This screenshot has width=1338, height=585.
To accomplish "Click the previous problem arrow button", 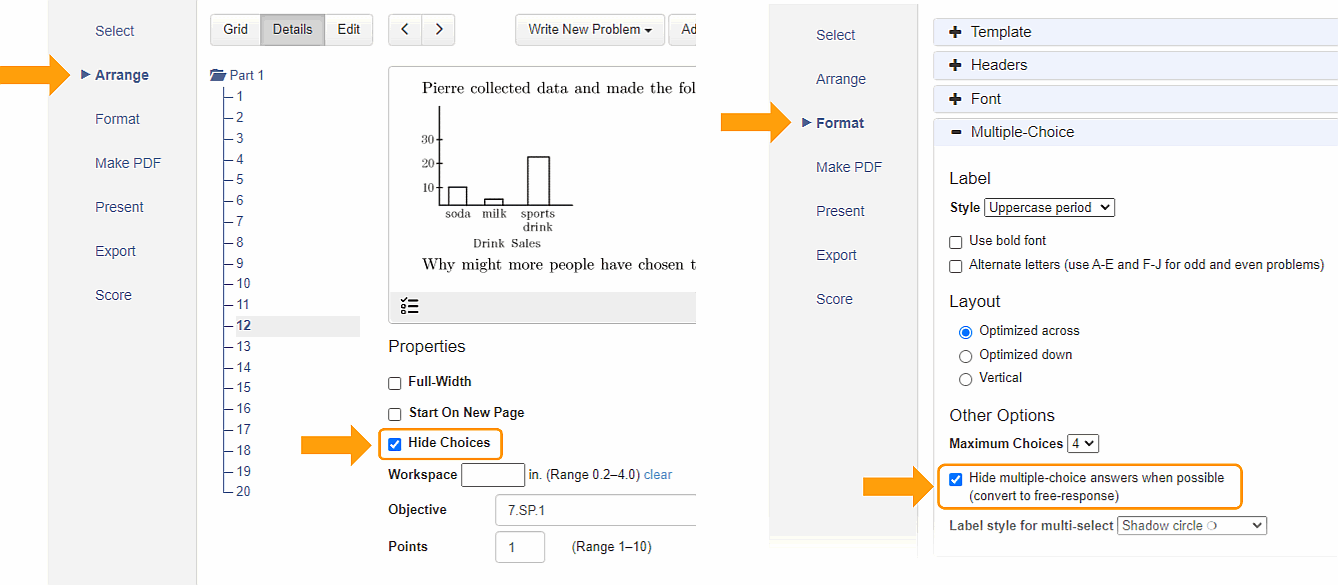I will click(405, 29).
